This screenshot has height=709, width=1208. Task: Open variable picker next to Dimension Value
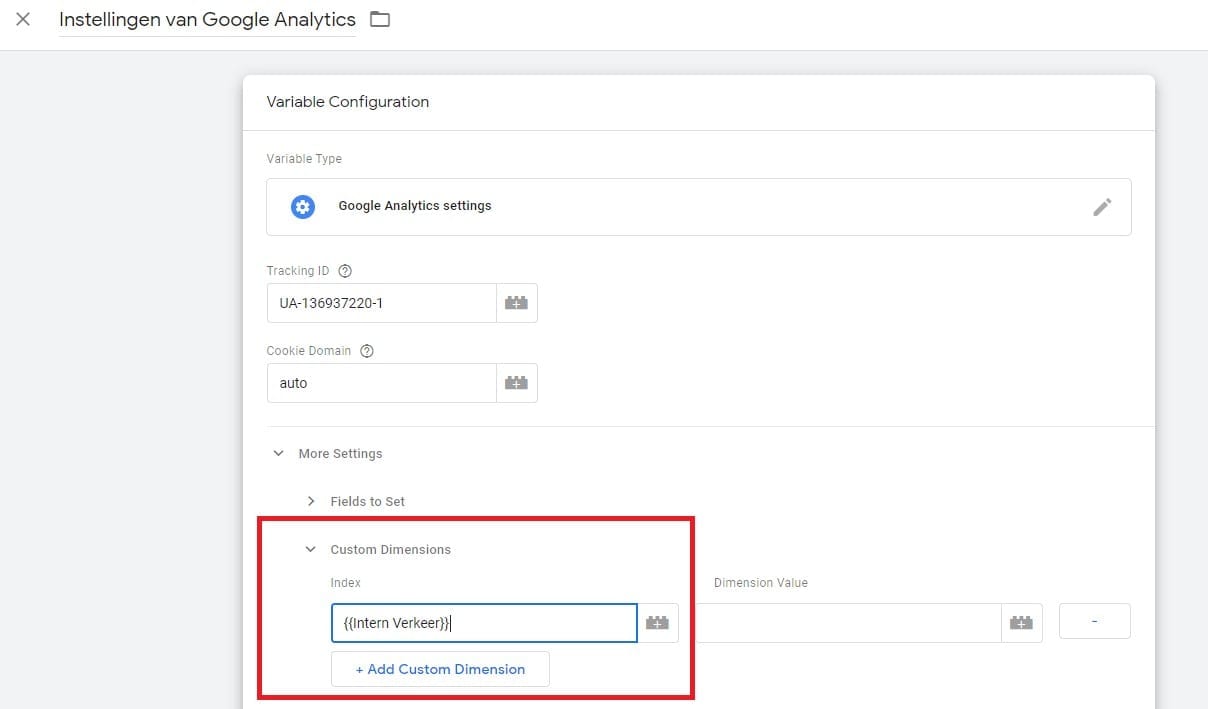(x=1021, y=623)
